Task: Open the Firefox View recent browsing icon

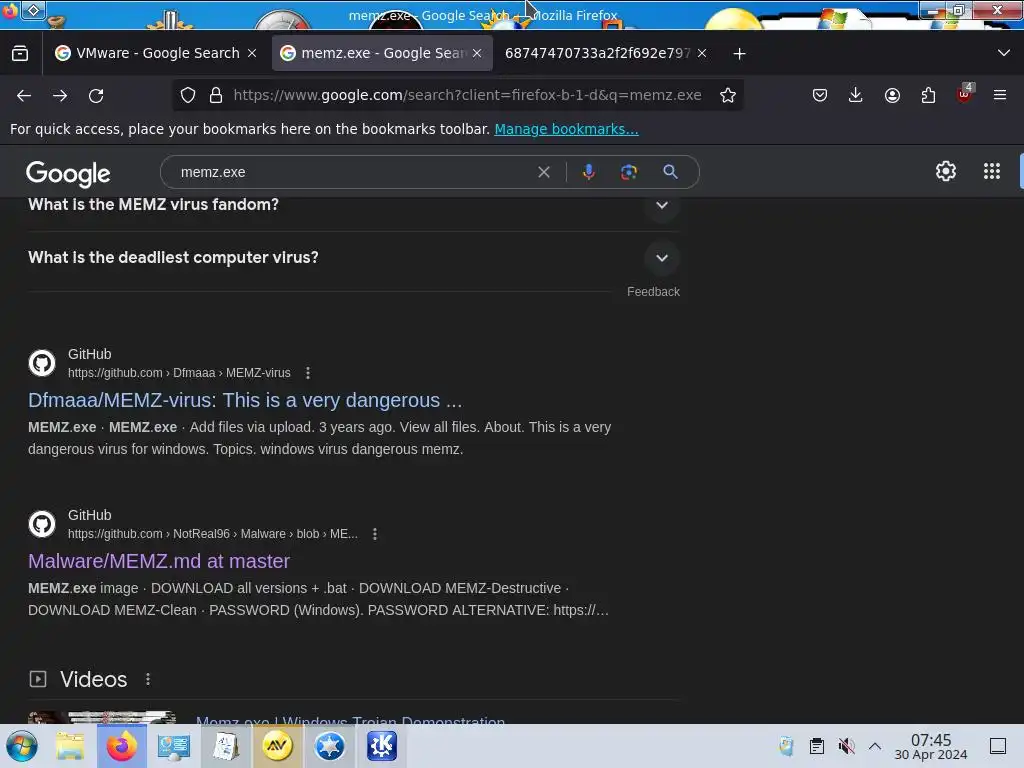Action: click(20, 54)
